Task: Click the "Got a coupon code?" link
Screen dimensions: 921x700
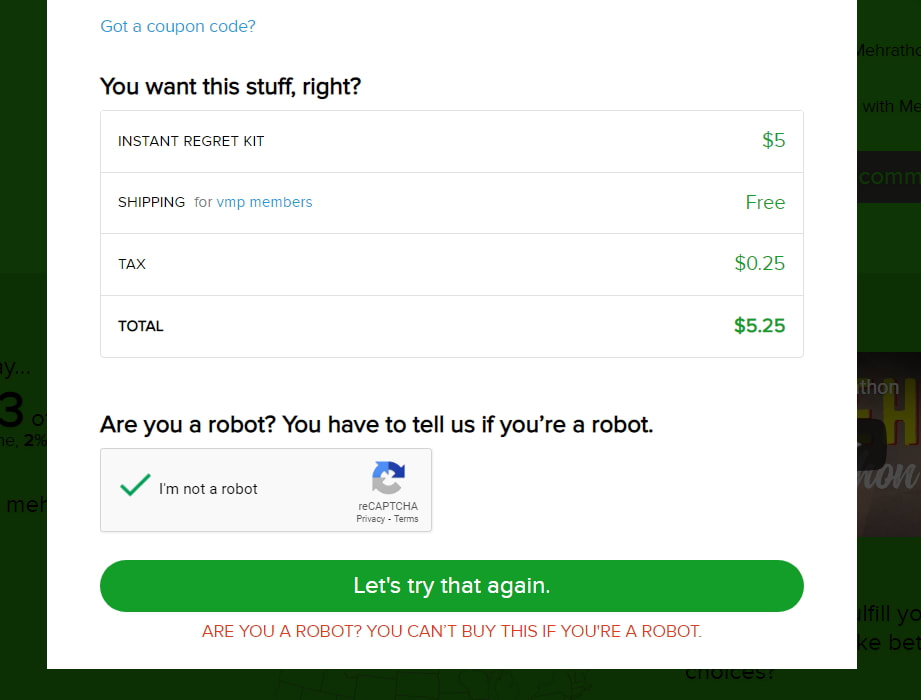Action: pos(178,26)
